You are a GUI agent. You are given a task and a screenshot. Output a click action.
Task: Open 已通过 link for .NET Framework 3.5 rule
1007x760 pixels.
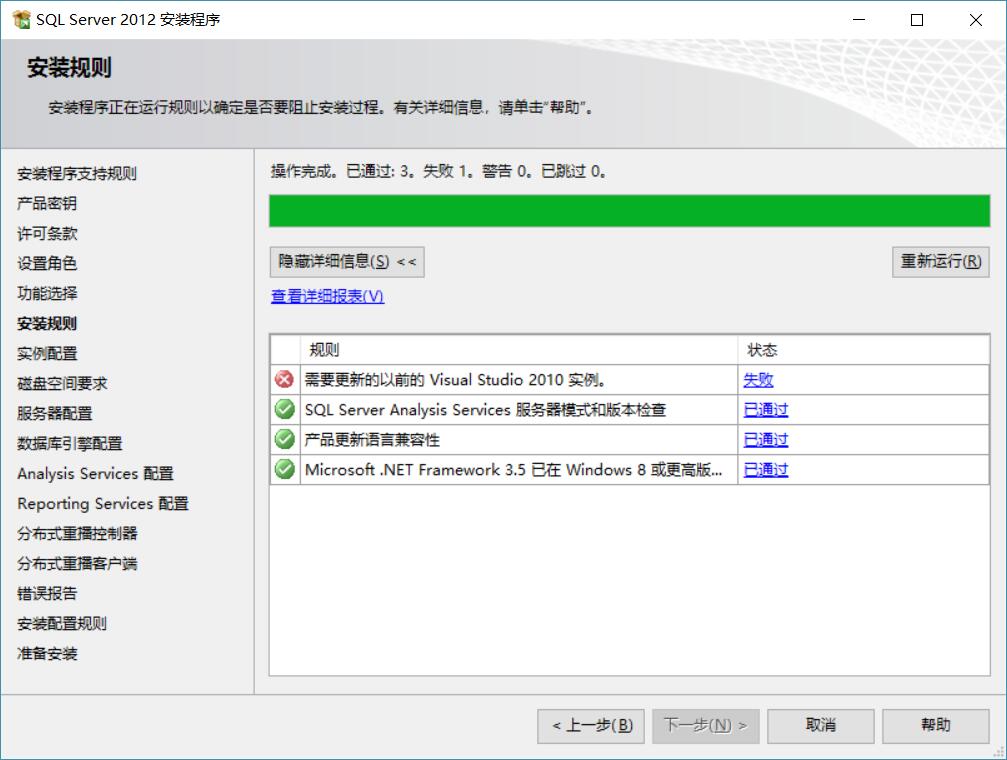click(766, 470)
